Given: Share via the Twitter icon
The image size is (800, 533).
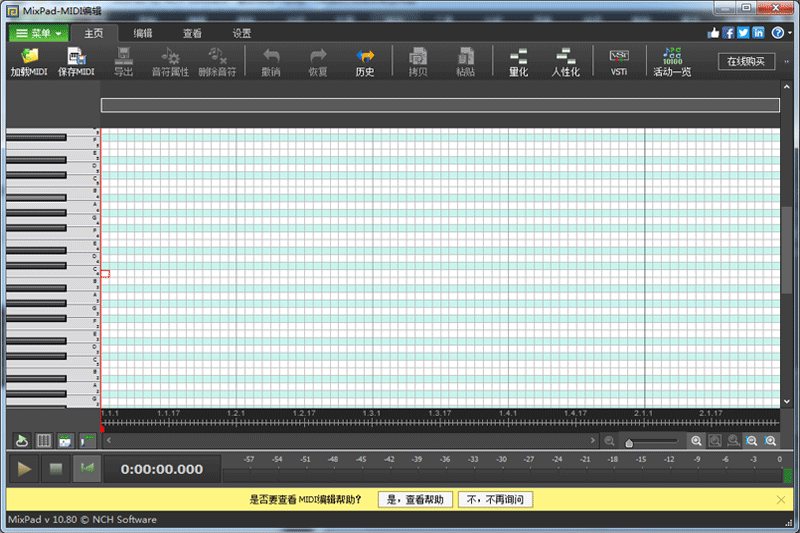Looking at the screenshot, I should tap(743, 33).
